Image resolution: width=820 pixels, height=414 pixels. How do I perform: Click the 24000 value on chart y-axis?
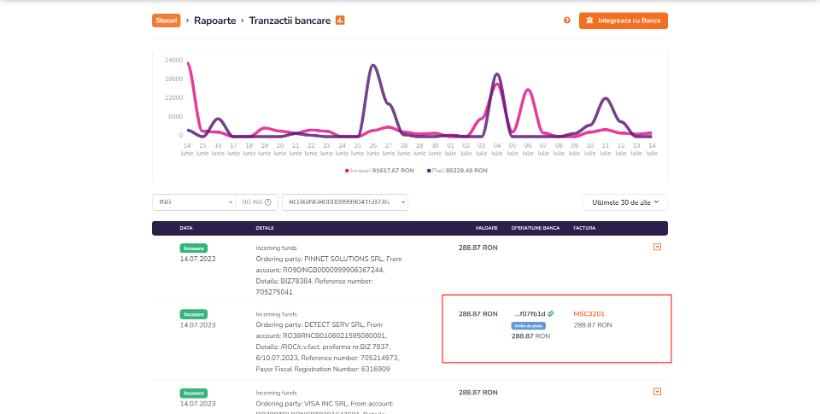click(x=174, y=60)
